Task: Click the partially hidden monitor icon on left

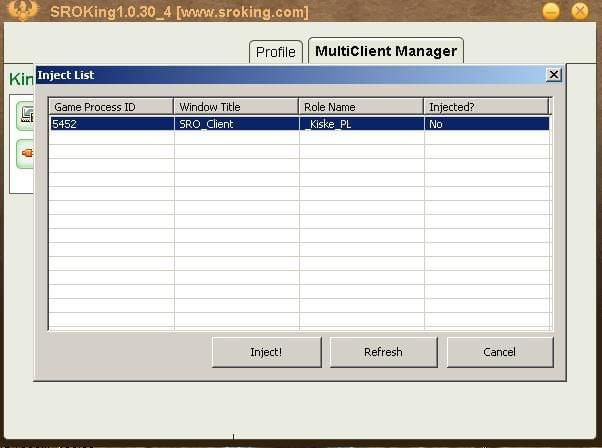Action: click(24, 117)
